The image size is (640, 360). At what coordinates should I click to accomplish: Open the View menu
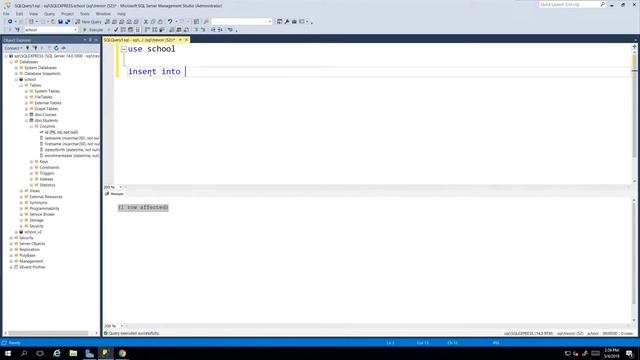tap(33, 14)
